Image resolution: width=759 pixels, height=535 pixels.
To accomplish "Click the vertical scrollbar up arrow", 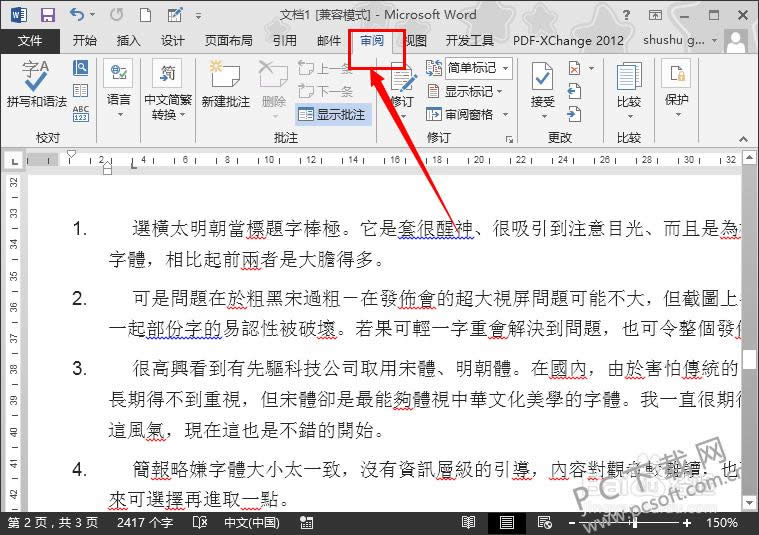I will [x=749, y=157].
